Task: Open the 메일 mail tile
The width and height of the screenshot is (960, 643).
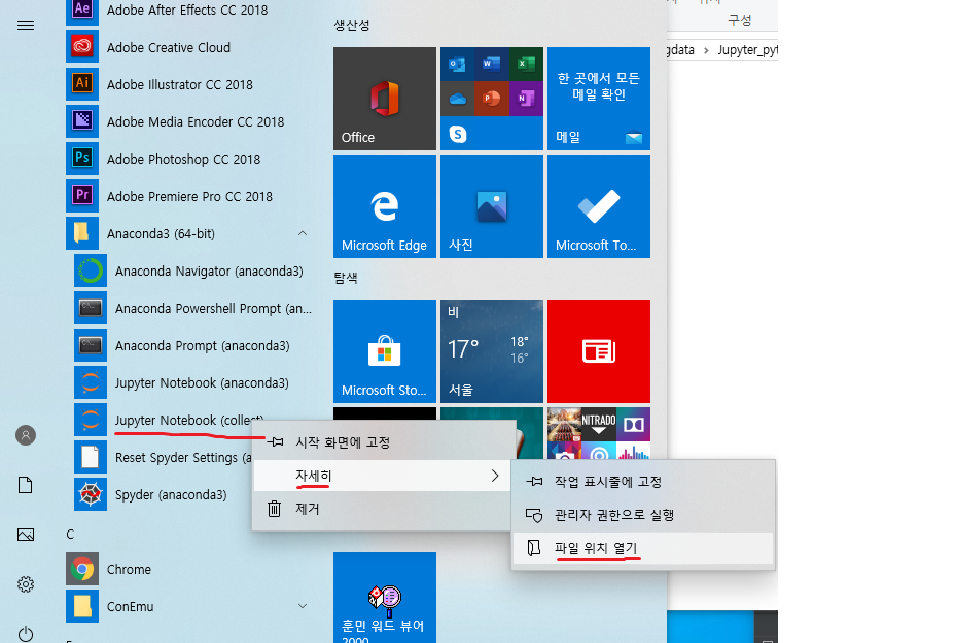Action: 598,99
